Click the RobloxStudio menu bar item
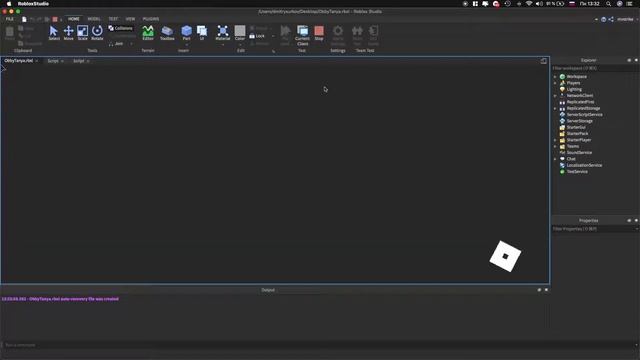The height and width of the screenshot is (360, 640). point(33,4)
